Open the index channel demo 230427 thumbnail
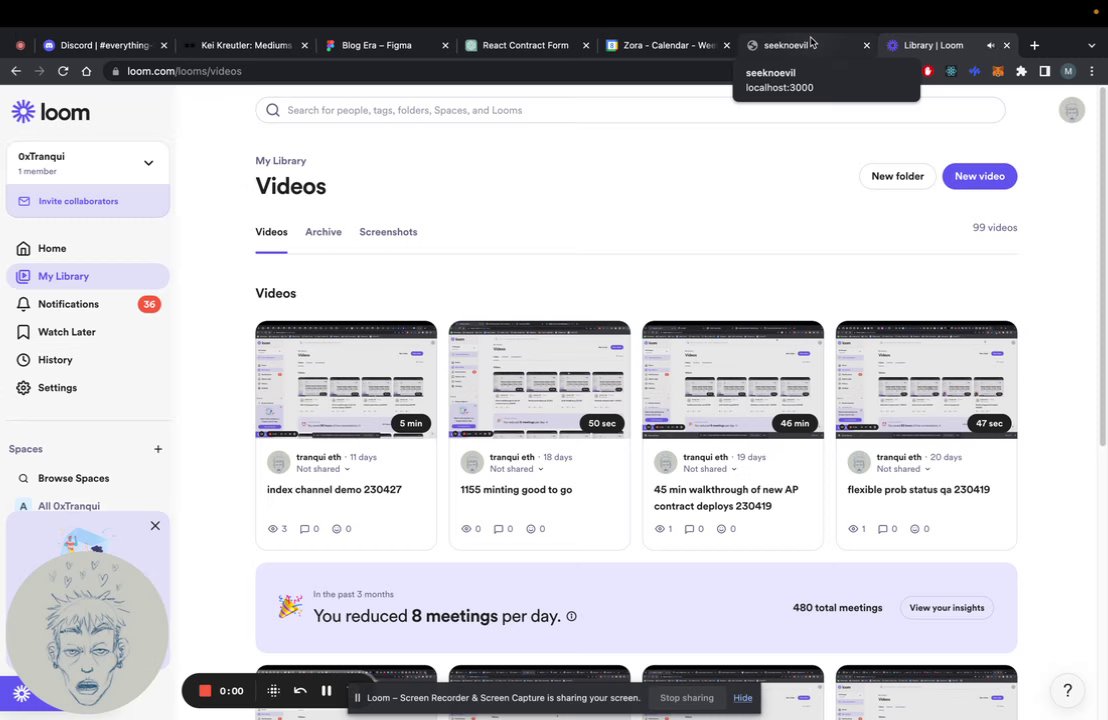 coord(346,380)
